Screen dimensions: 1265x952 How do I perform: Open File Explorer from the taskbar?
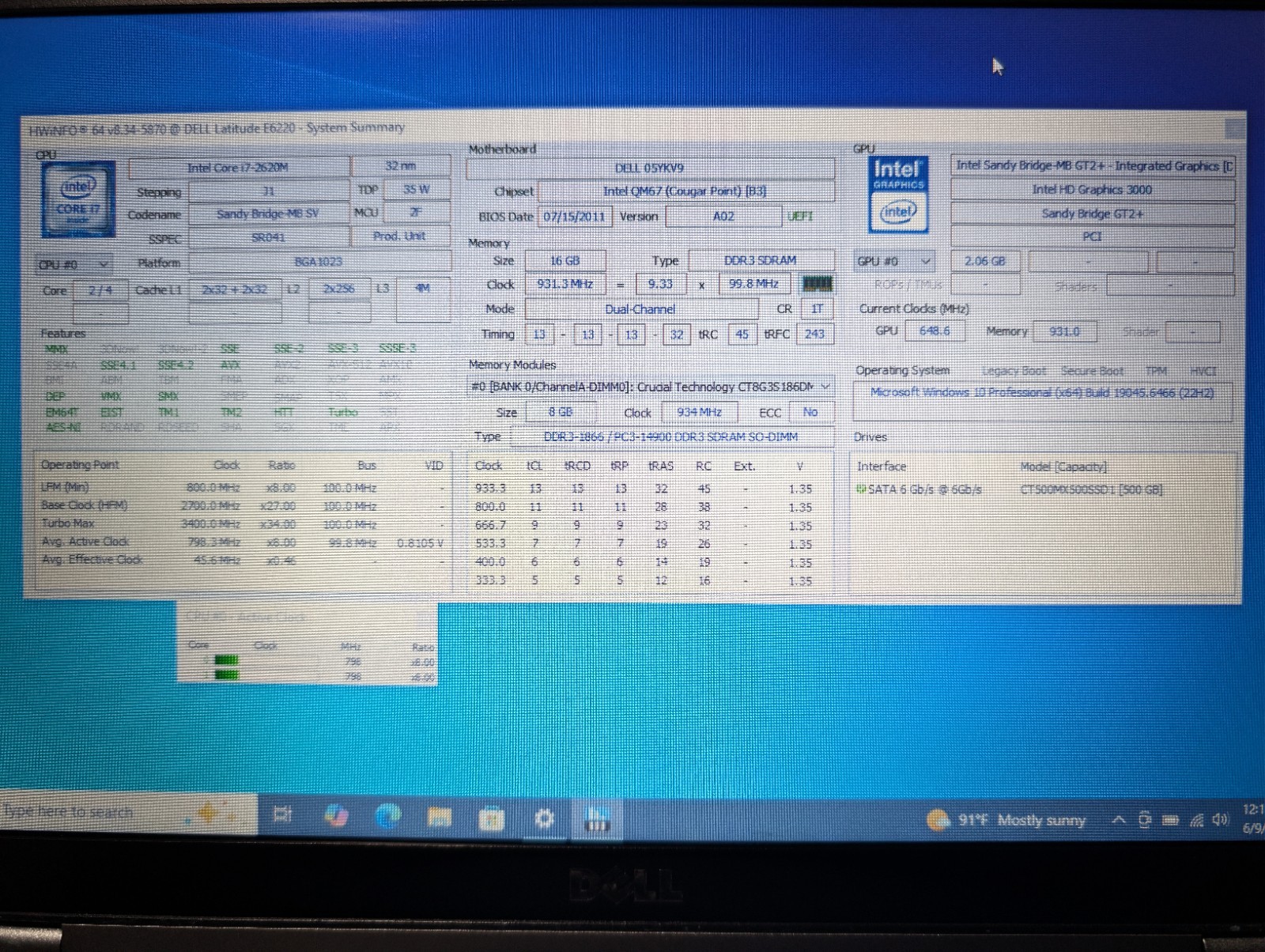(x=440, y=818)
